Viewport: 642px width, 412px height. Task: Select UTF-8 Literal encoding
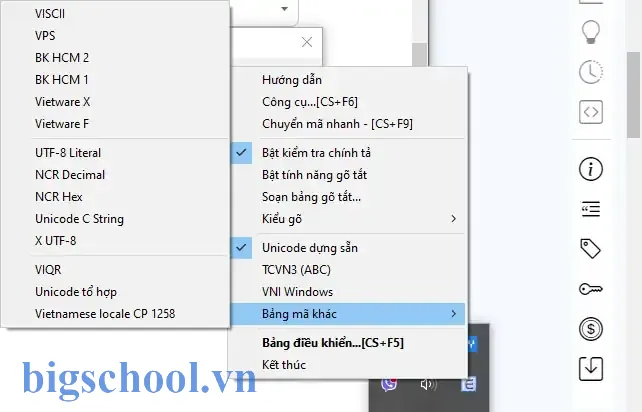[115, 153]
